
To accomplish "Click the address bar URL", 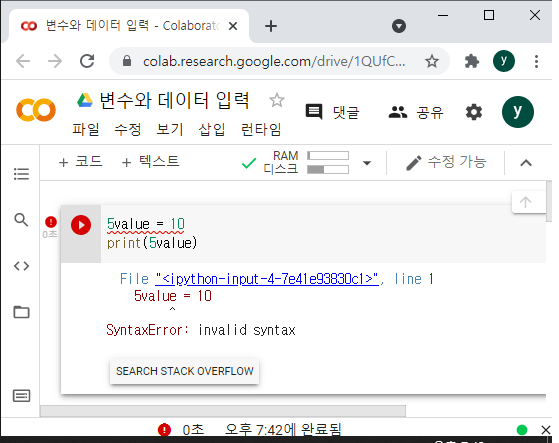I will point(274,61).
